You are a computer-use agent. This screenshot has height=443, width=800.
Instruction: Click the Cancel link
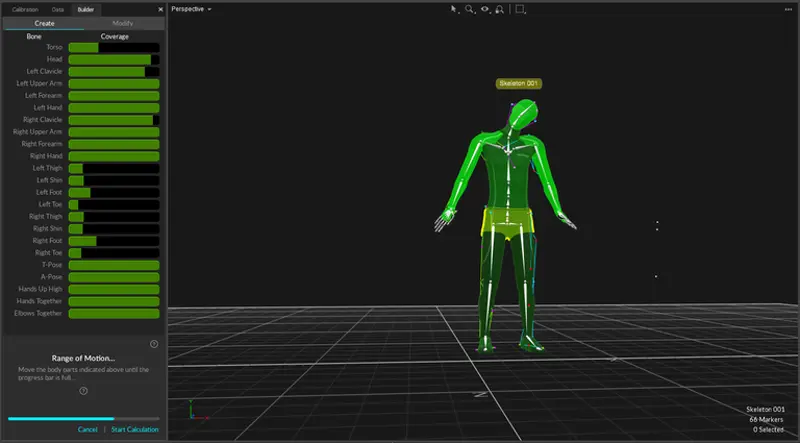coord(87,429)
